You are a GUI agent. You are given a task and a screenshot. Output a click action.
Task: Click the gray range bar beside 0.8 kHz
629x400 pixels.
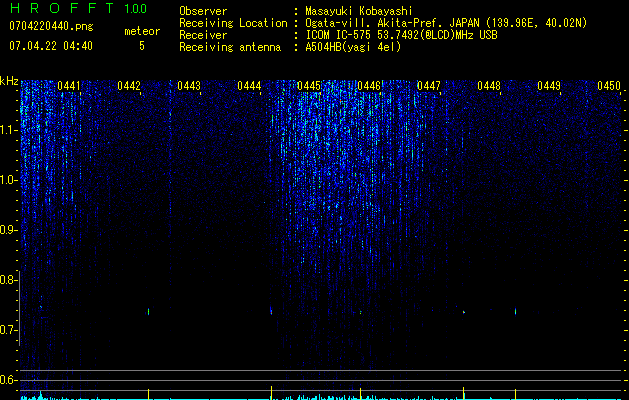pyautogui.click(x=19, y=309)
